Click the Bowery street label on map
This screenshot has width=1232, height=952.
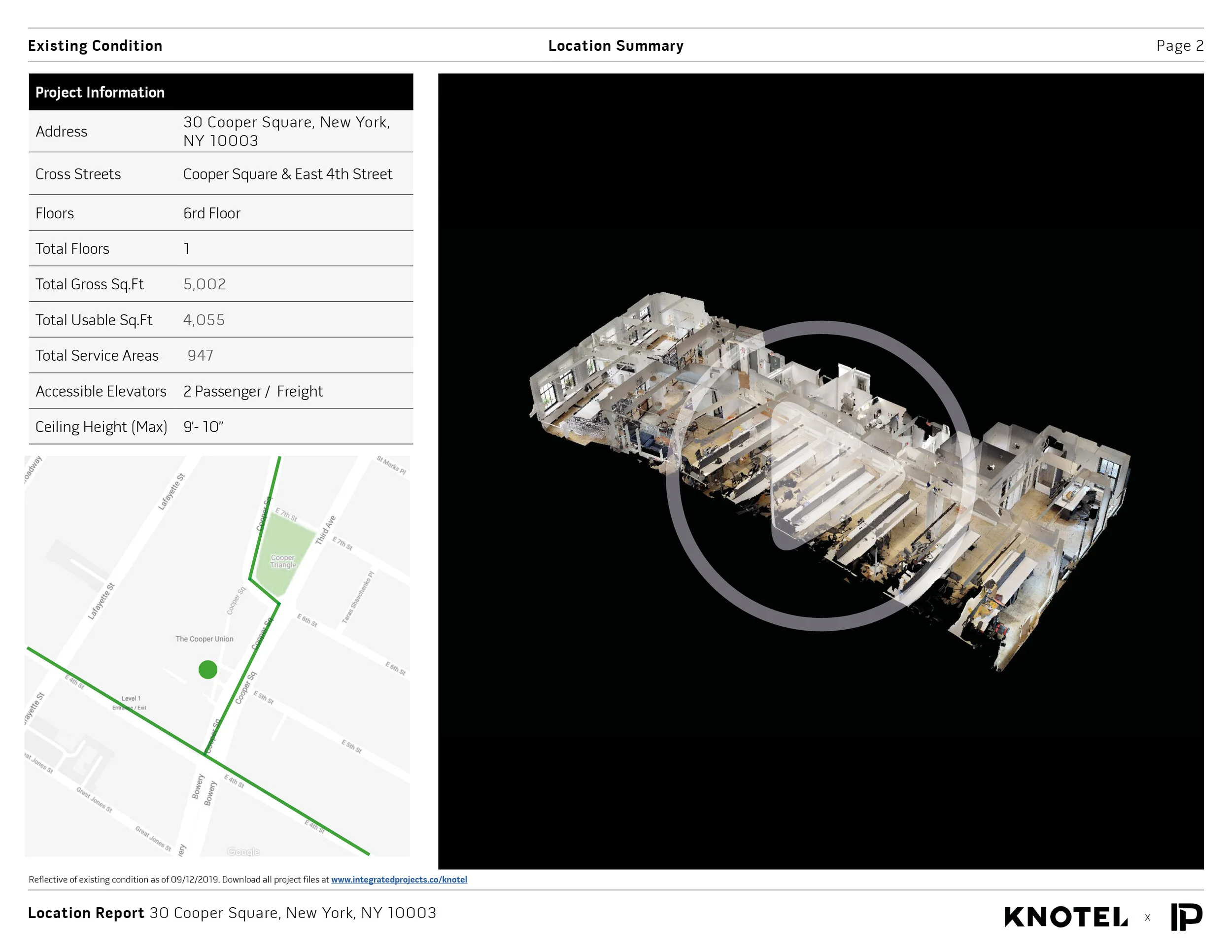pos(198,786)
